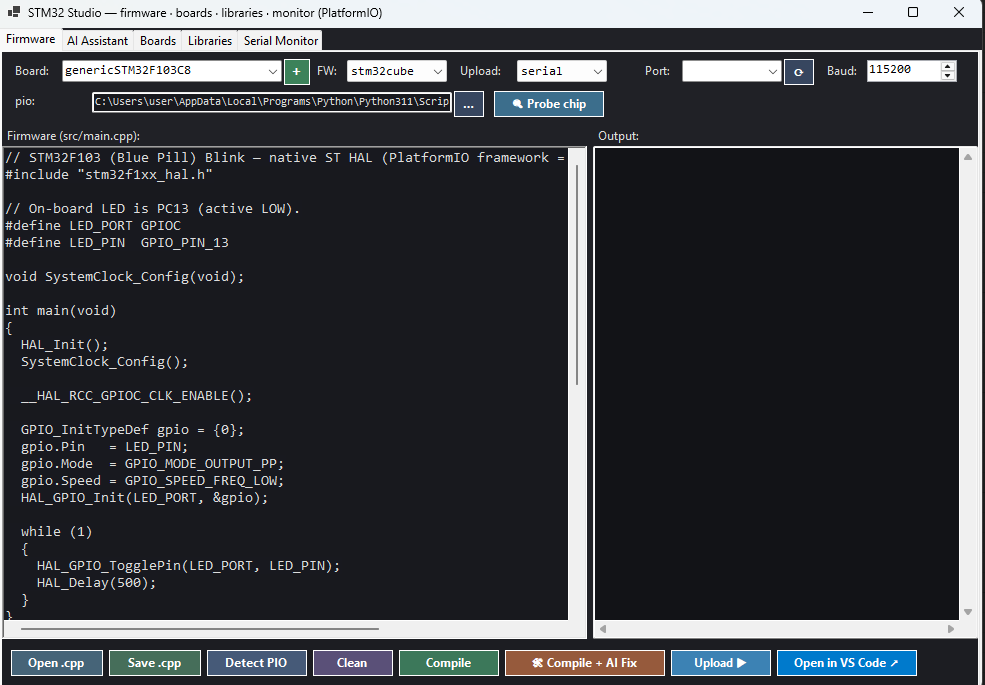Click Output panel scroll down arrow
The height and width of the screenshot is (685, 985).
968,611
